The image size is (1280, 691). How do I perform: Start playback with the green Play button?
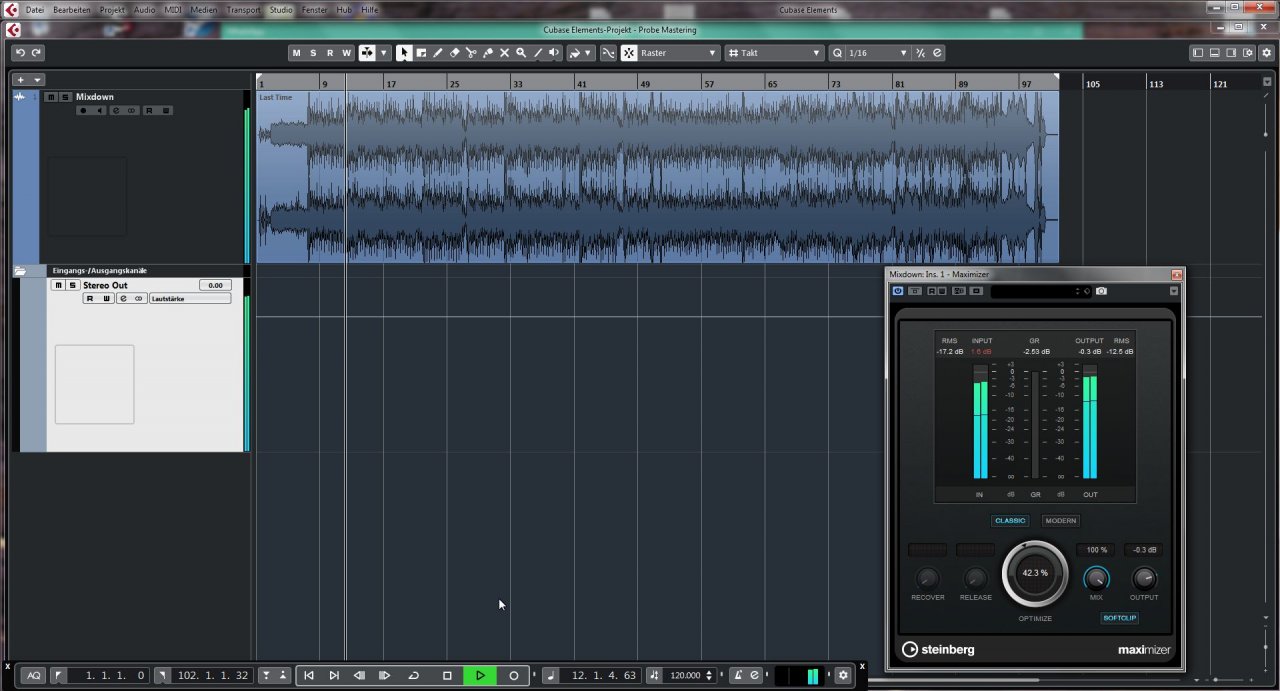point(480,676)
